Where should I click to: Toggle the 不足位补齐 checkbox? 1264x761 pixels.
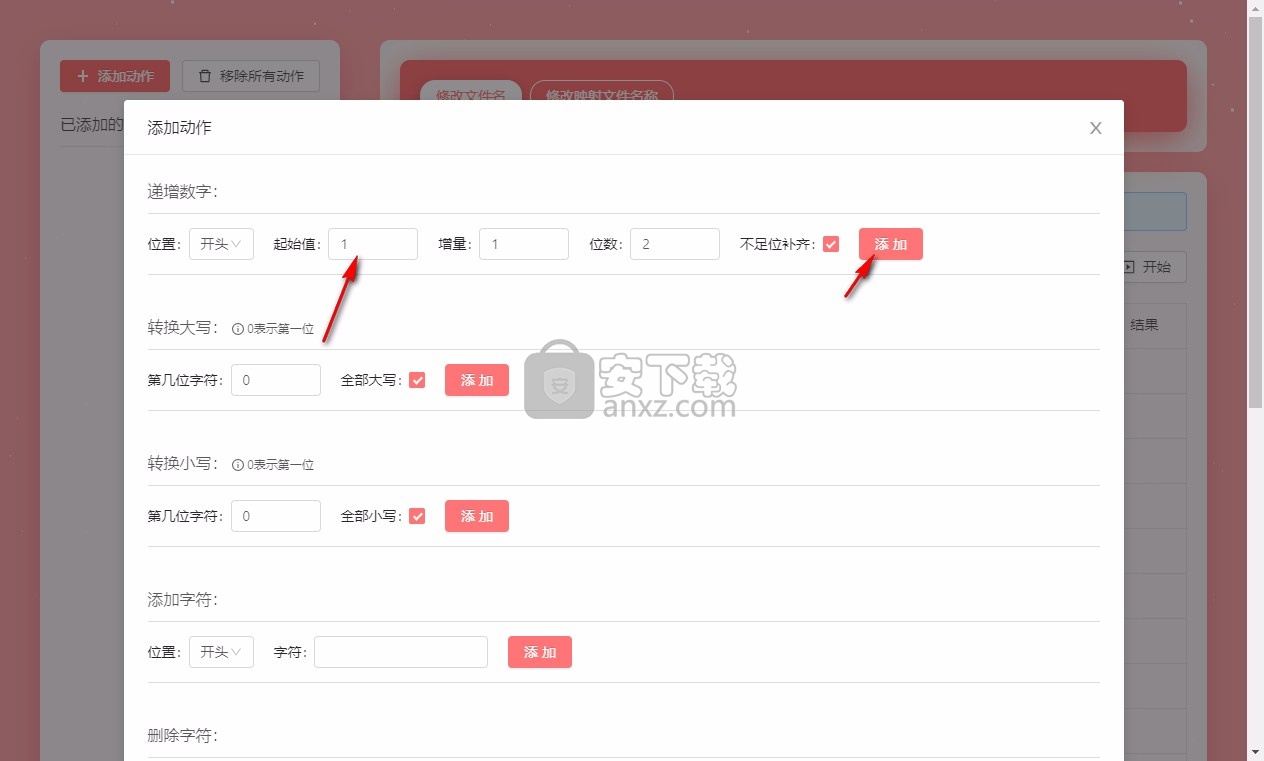tap(831, 244)
